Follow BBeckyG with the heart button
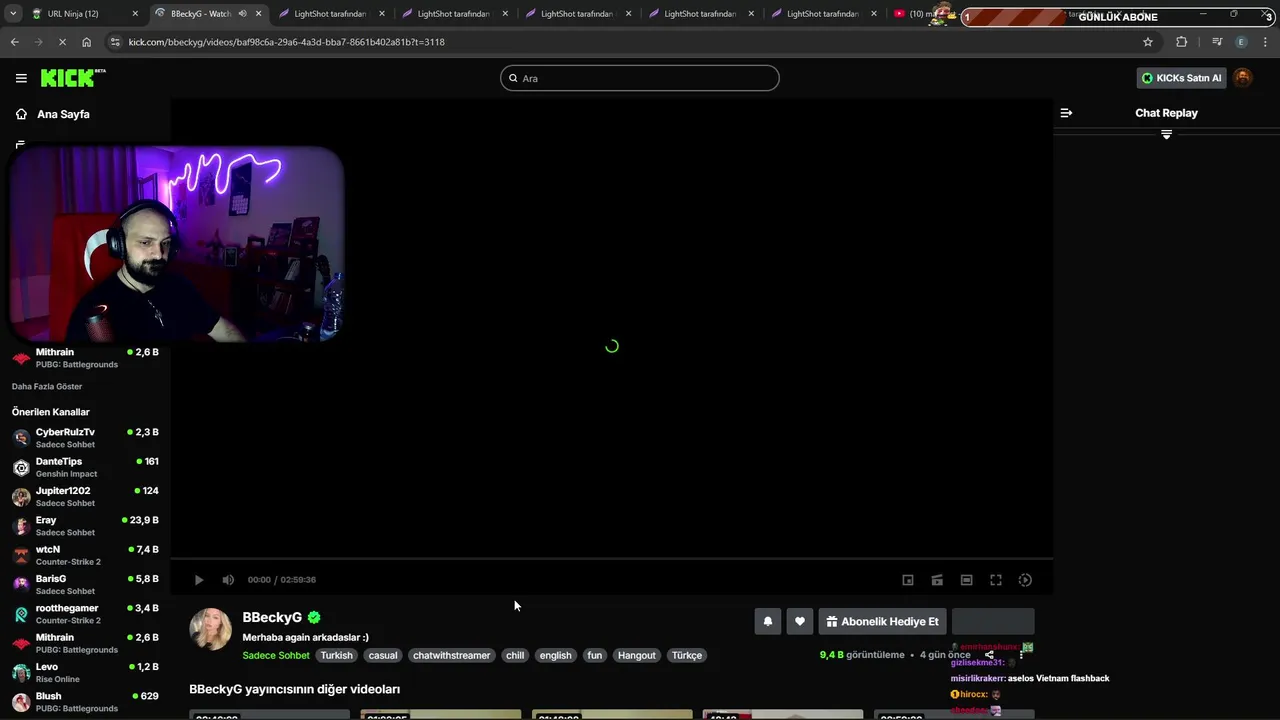The image size is (1280, 720). [800, 621]
